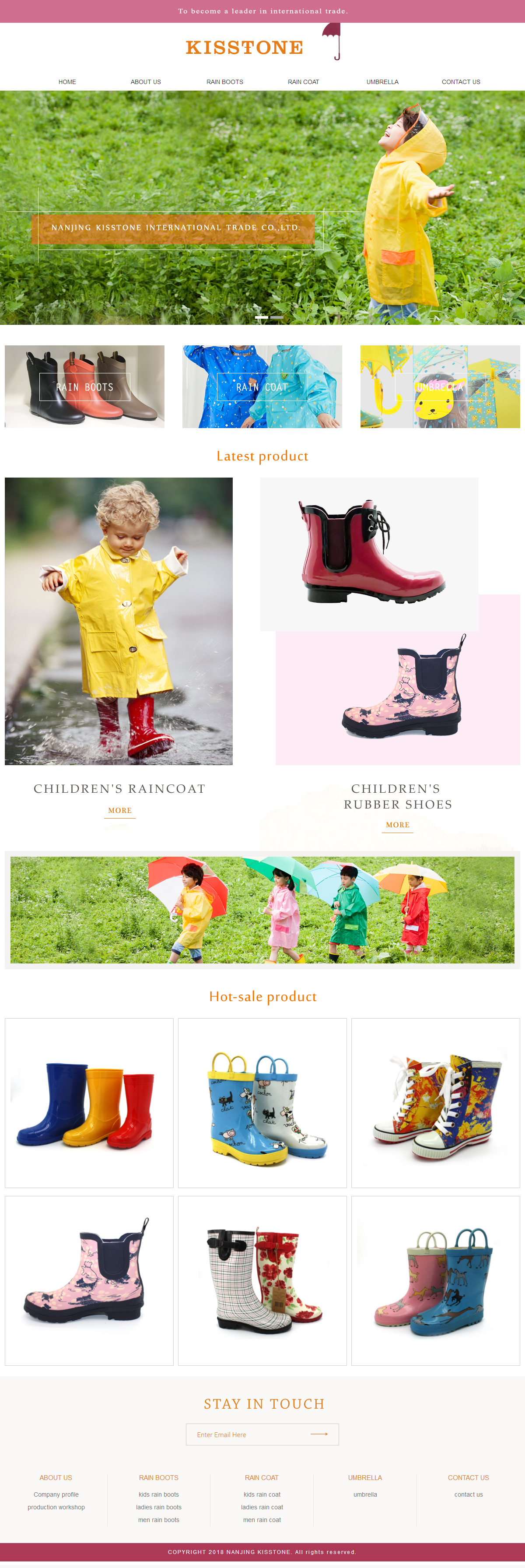Select CONTACT US in the top navigation

coord(461,81)
